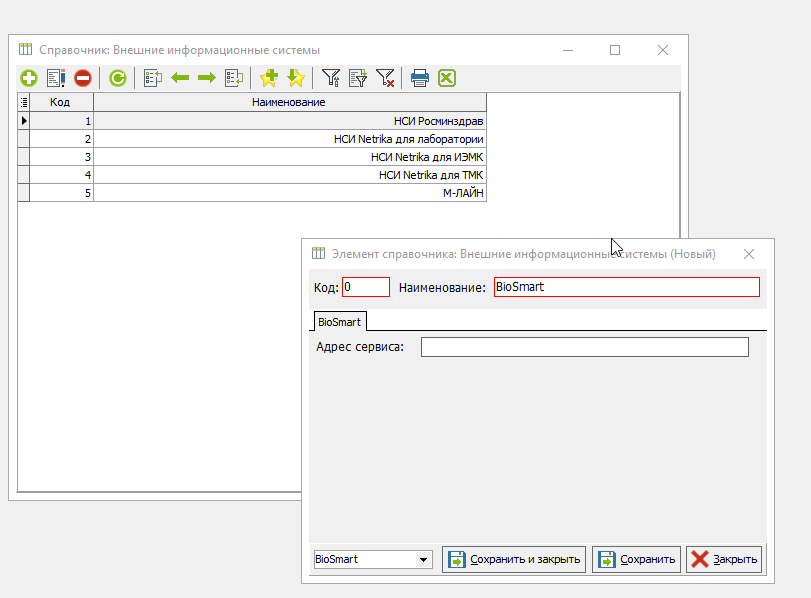Screen dimensions: 811x598
Task: Go to last record icon
Action: point(234,78)
